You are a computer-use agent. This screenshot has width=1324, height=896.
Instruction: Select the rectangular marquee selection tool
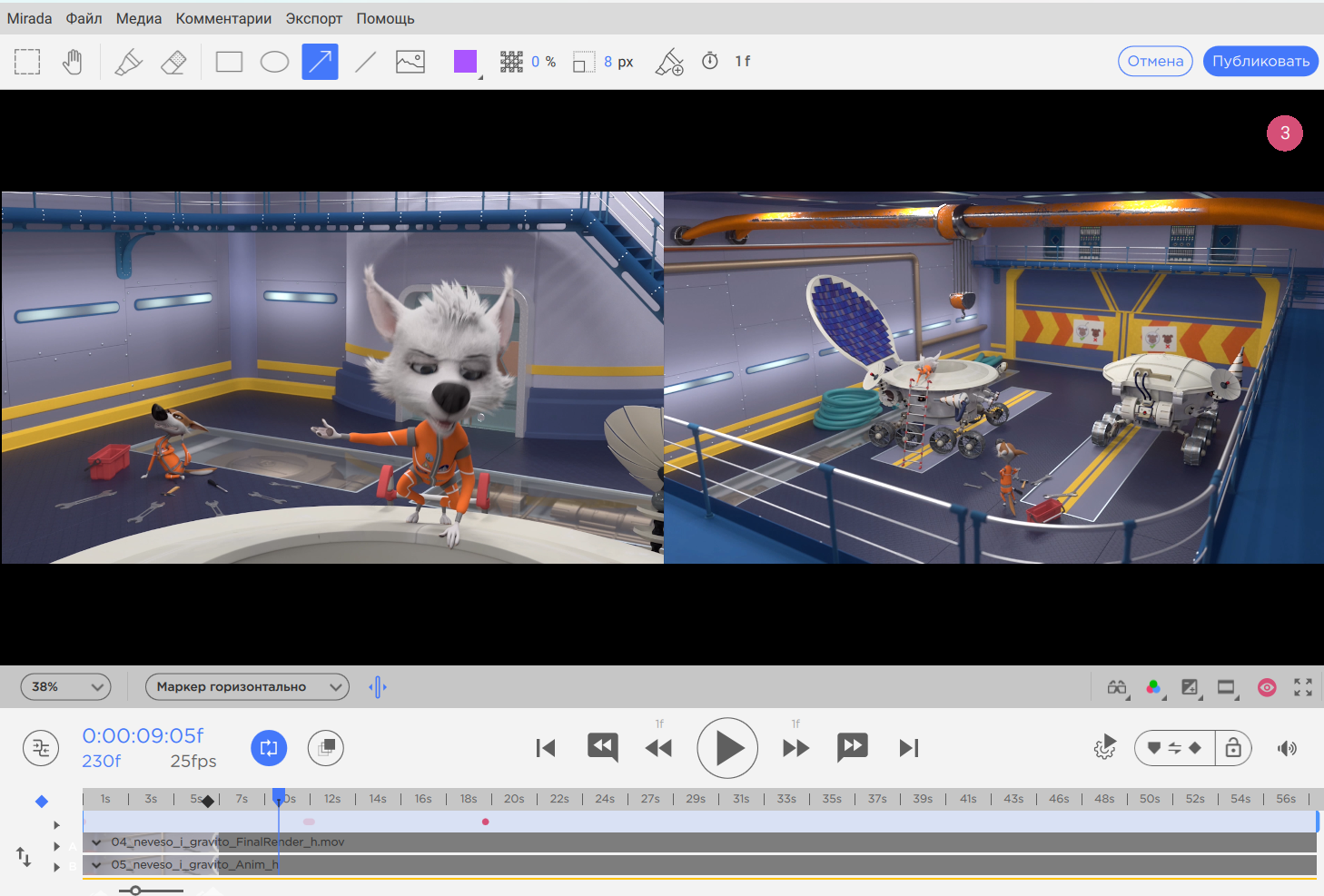pos(27,62)
